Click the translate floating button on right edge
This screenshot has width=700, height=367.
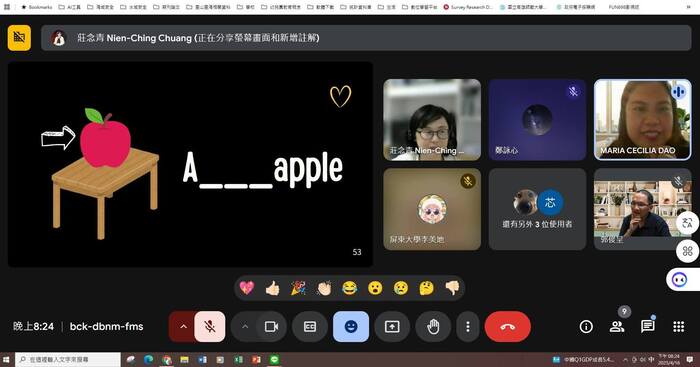pyautogui.click(x=688, y=222)
